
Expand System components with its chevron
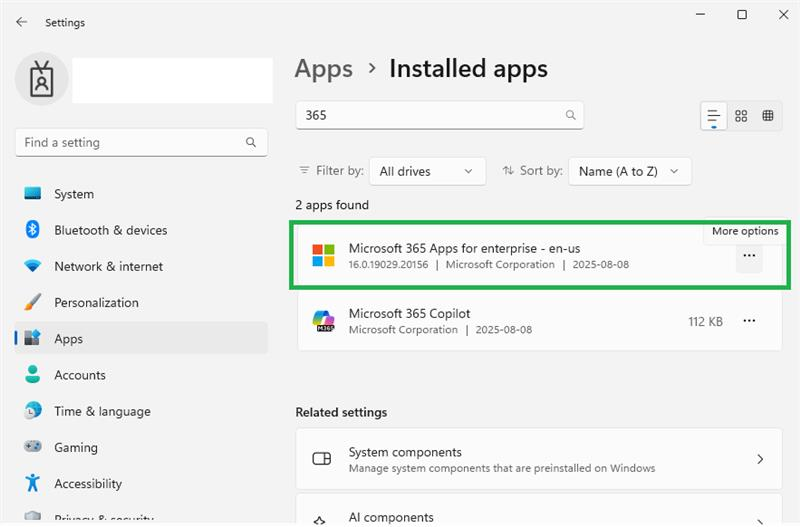(760, 459)
